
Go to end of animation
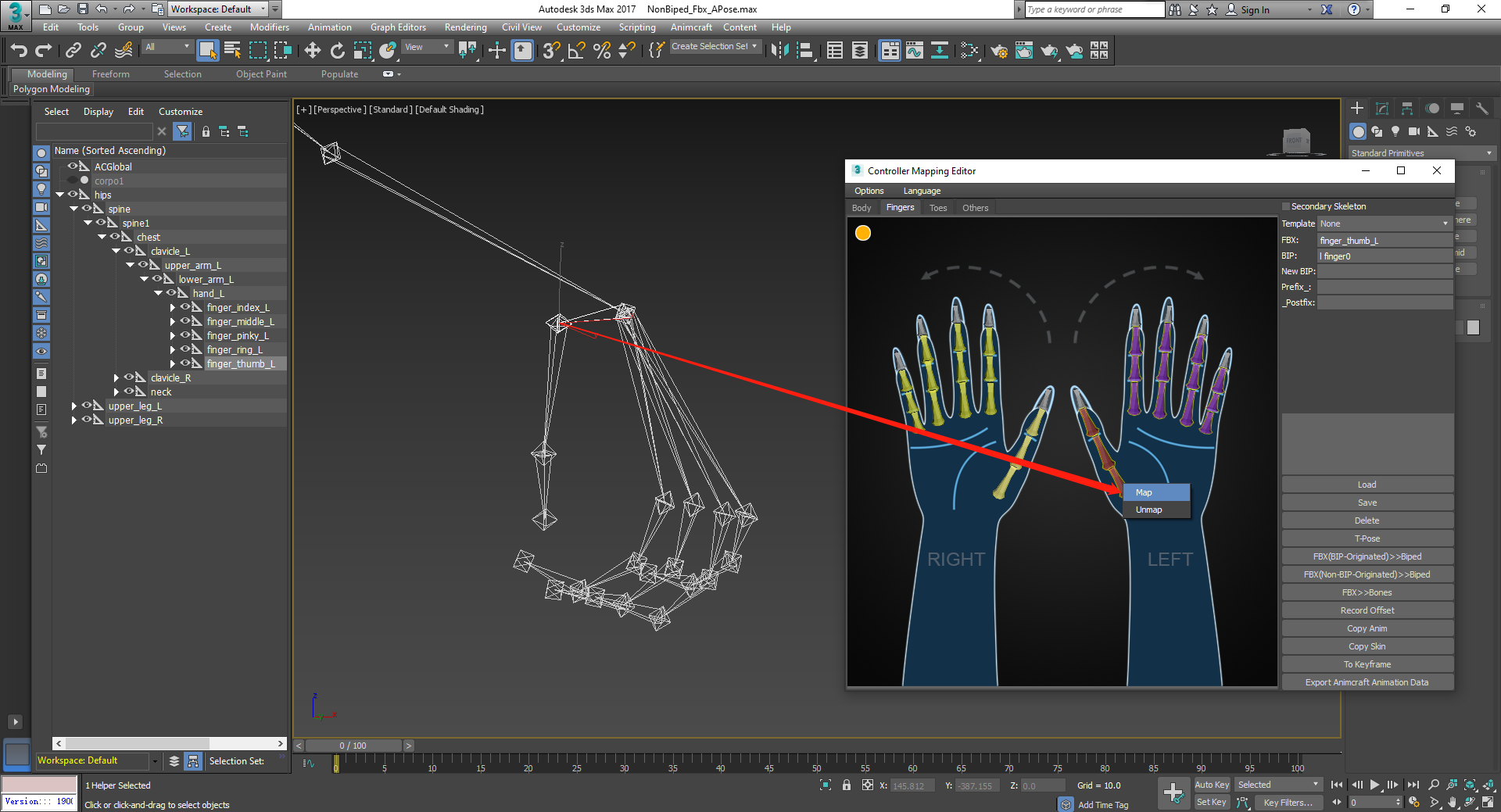coord(1413,785)
